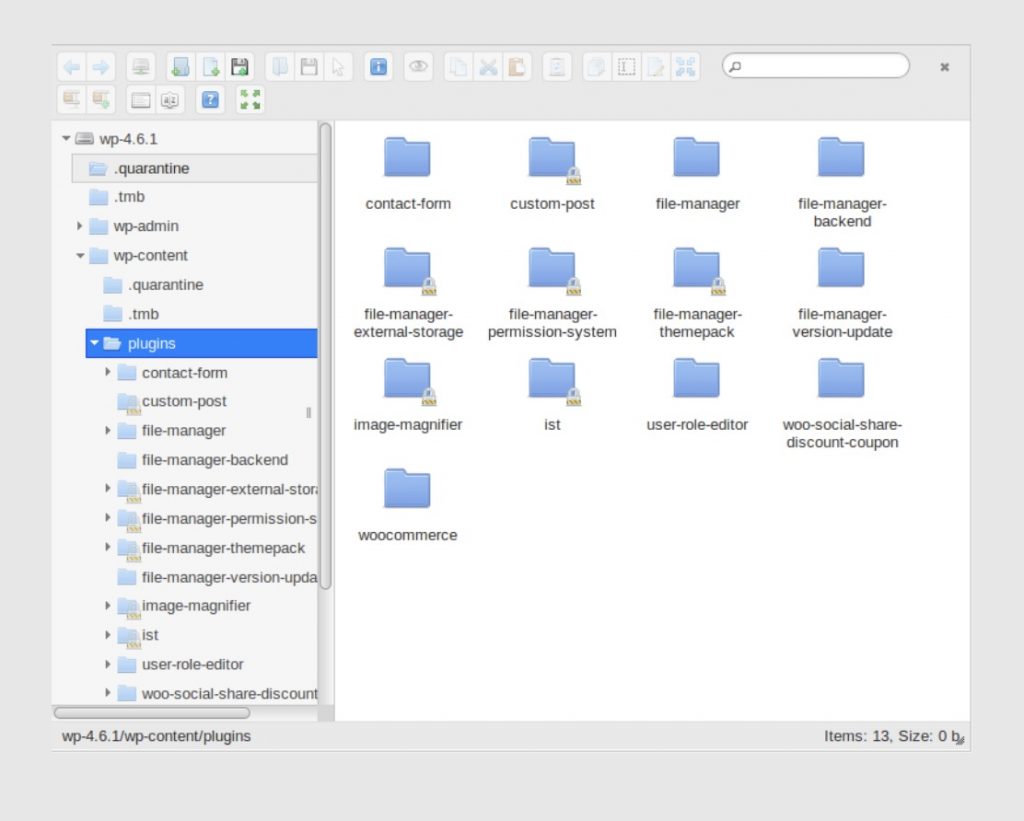This screenshot has height=821, width=1024.
Task: Expand file-manager-themepack arrow in tree
Action: (x=108, y=547)
